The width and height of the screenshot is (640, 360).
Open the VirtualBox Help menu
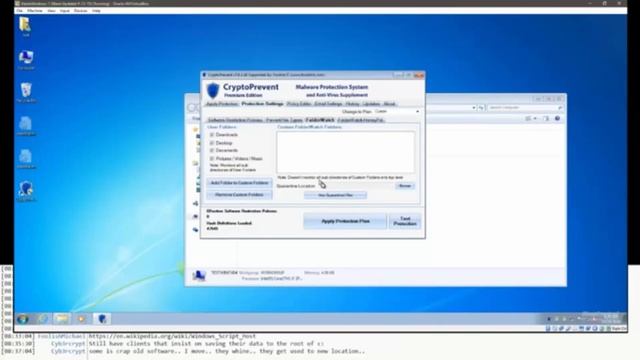pyautogui.click(x=96, y=11)
